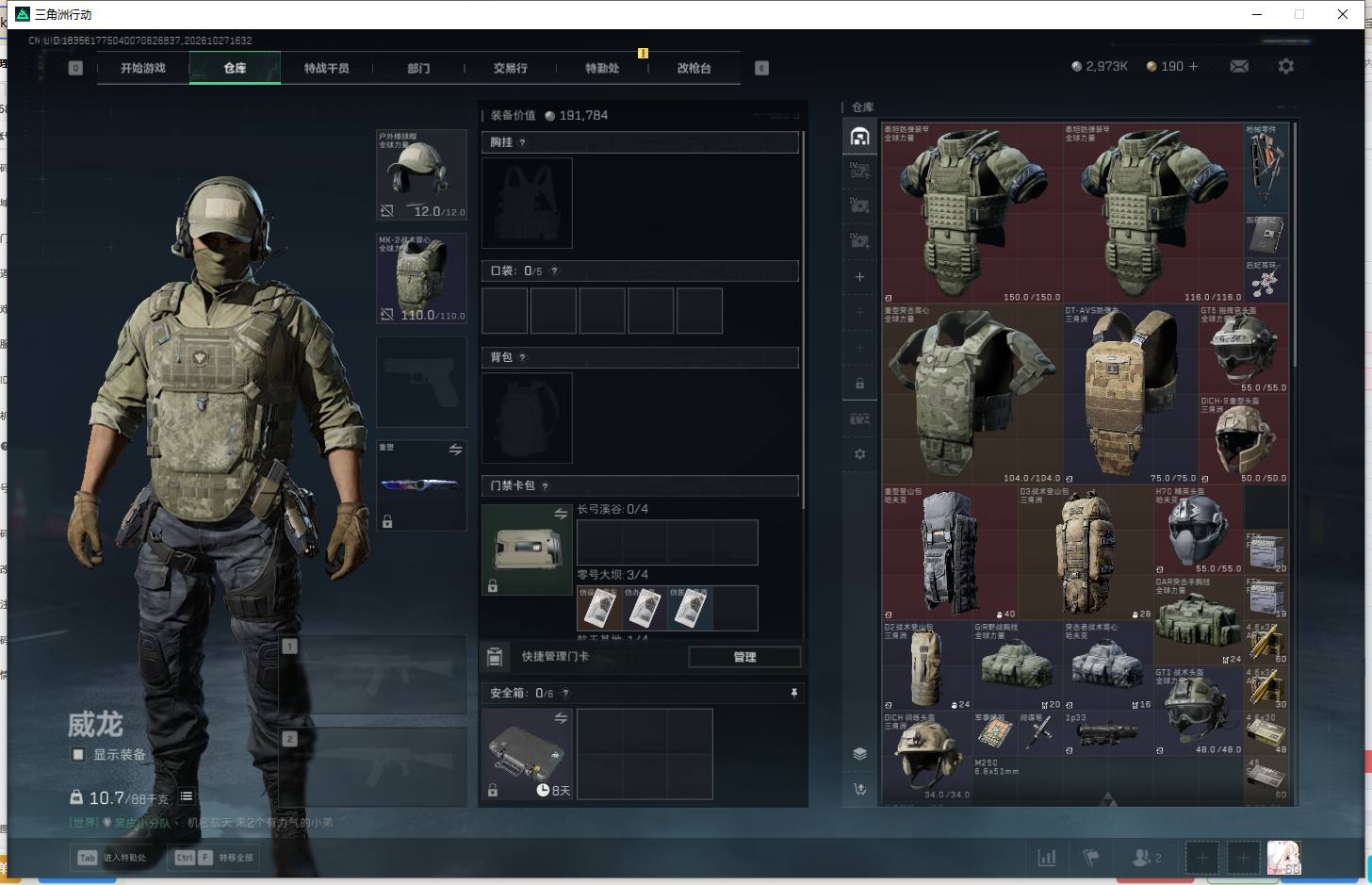Select the main warehouse storage icon
This screenshot has height=885, width=1372.
pyautogui.click(x=859, y=138)
